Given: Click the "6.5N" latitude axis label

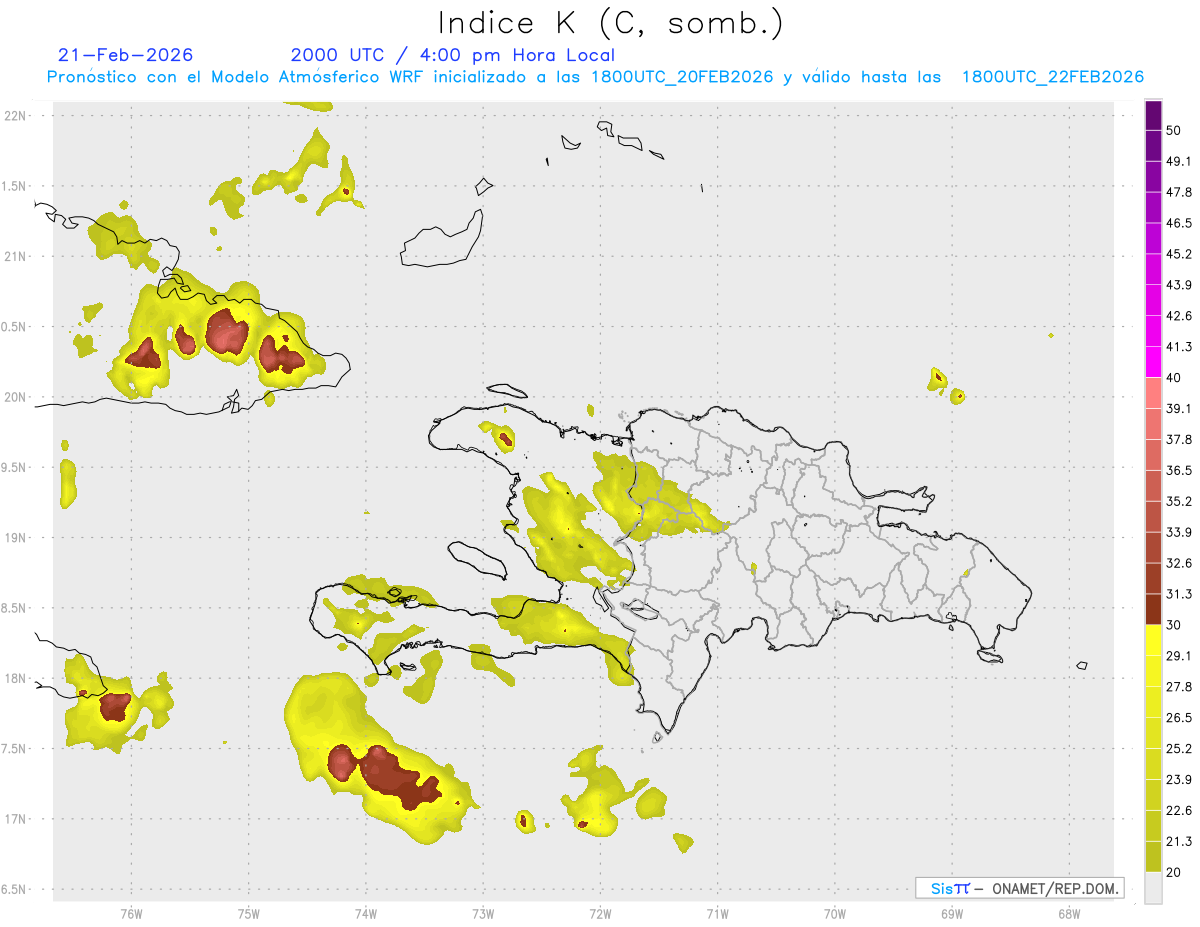Looking at the screenshot, I should tap(14, 889).
